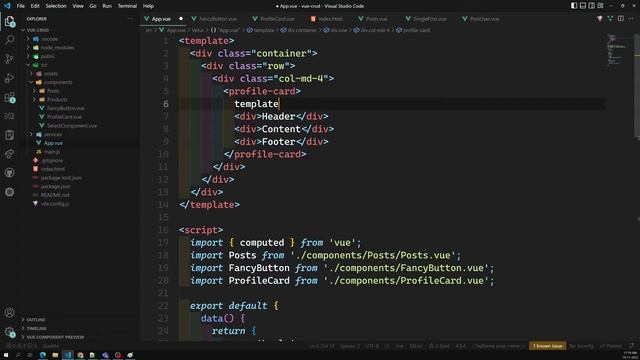Expand the node_modules folder
Viewport: 640px width, 360px height.
57,47
